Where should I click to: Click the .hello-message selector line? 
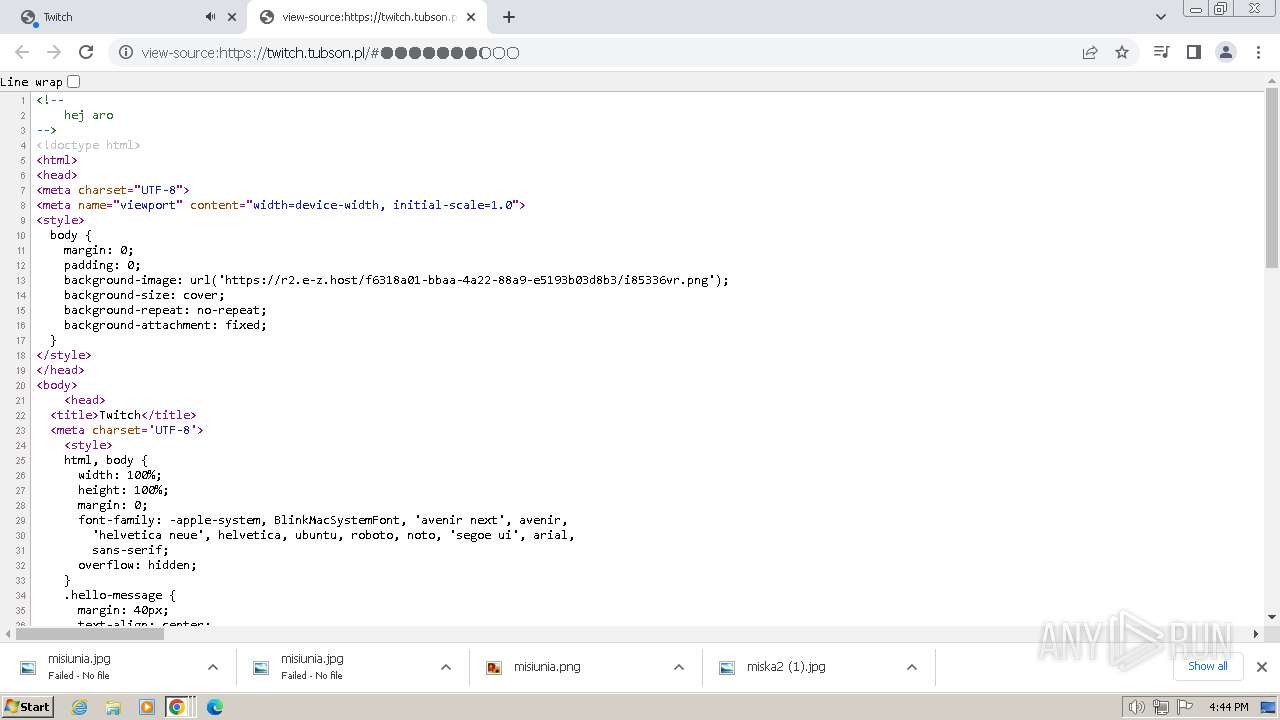tap(119, 595)
